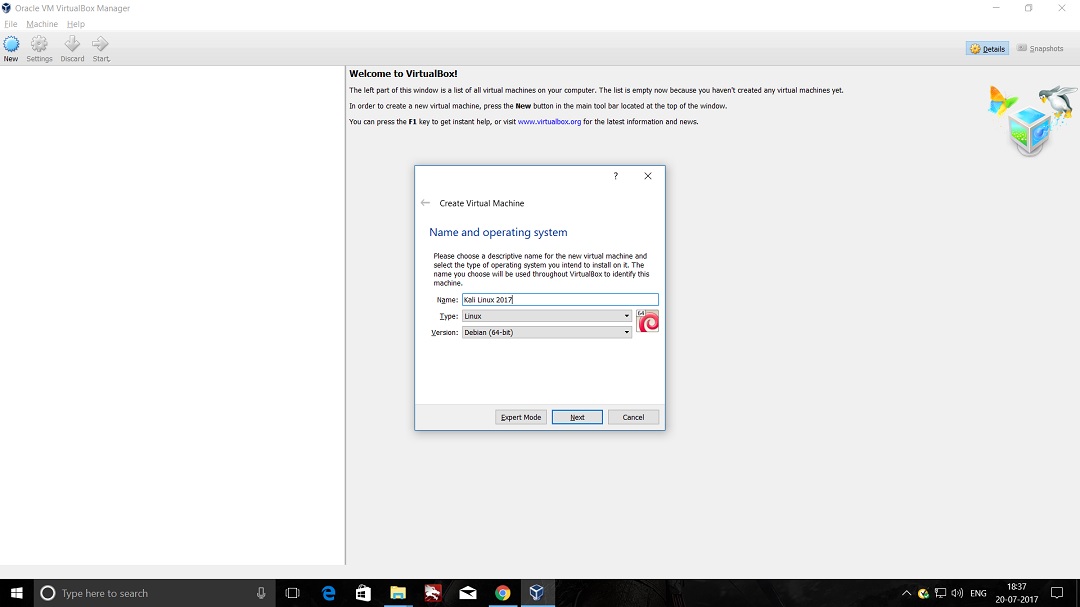Open Settings from the VirtualBox toolbar
Viewport: 1080px width, 607px height.
pos(39,48)
